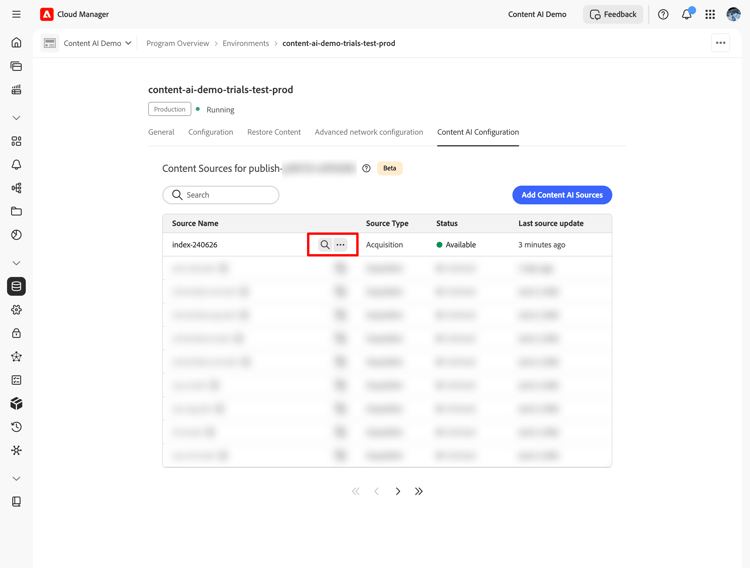Open header notifications bell with blue dot
750x568 pixels.
tap(687, 14)
